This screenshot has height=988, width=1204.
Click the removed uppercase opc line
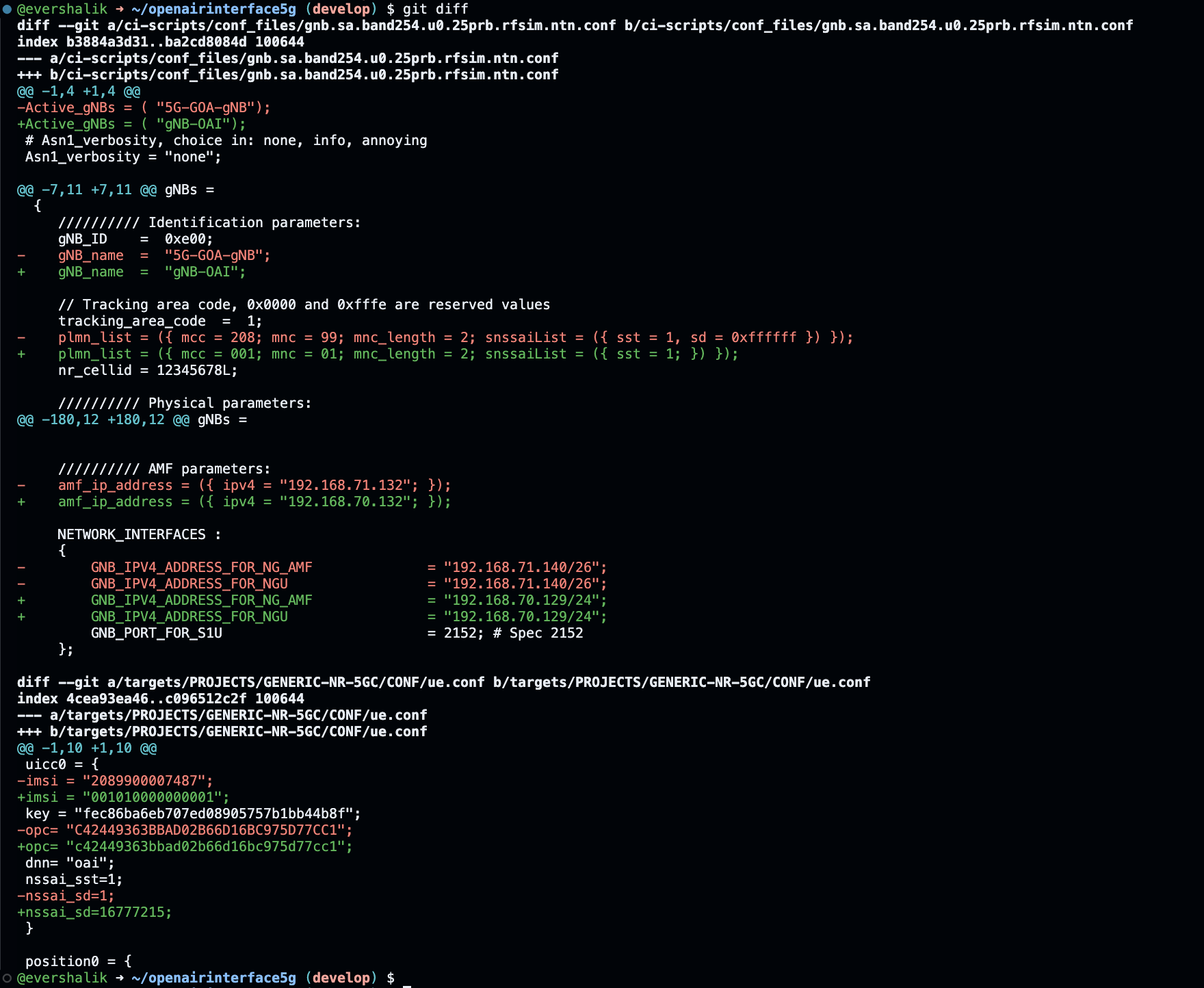(185, 830)
